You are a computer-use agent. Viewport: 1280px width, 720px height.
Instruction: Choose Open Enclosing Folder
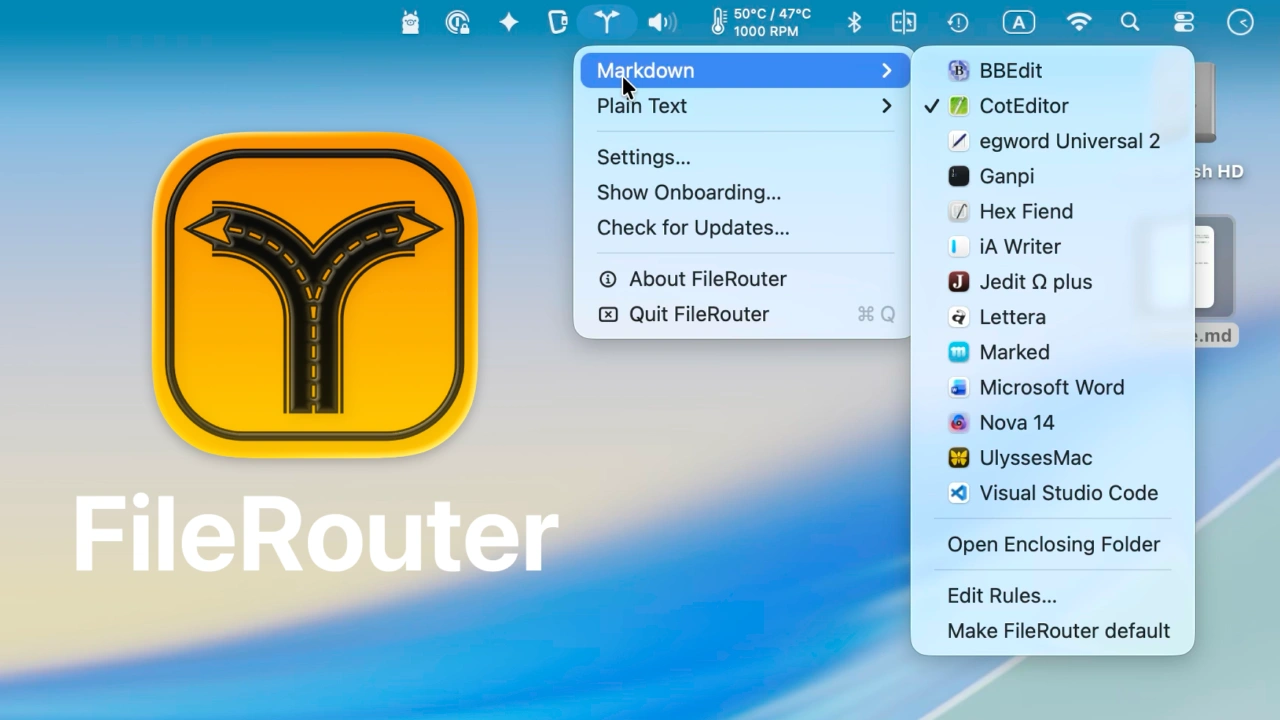[x=1053, y=545]
